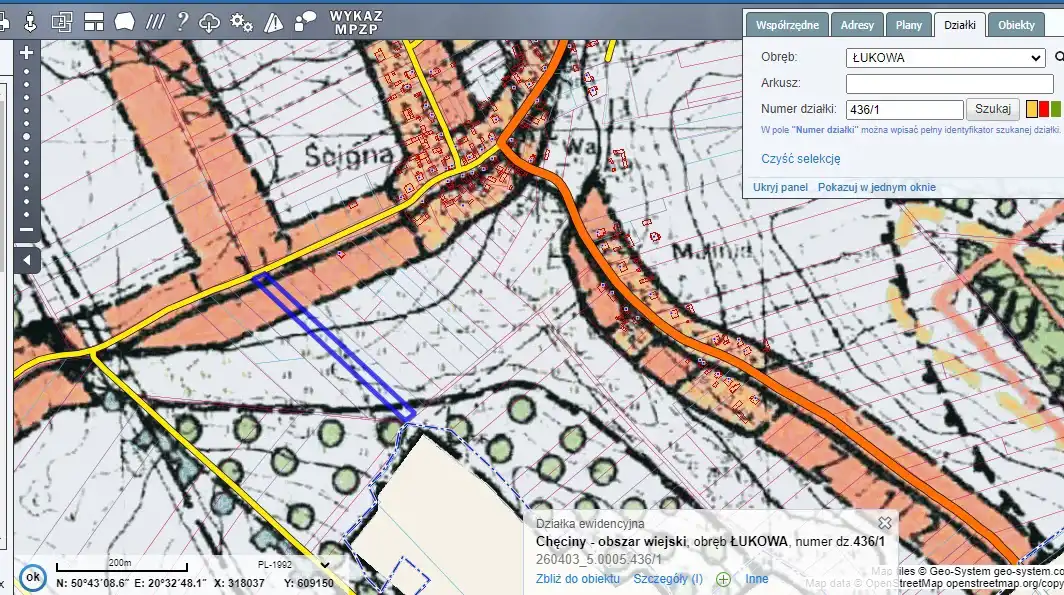This screenshot has width=1064, height=595.
Task: Pick the red selection color swatch
Action: 1044,109
